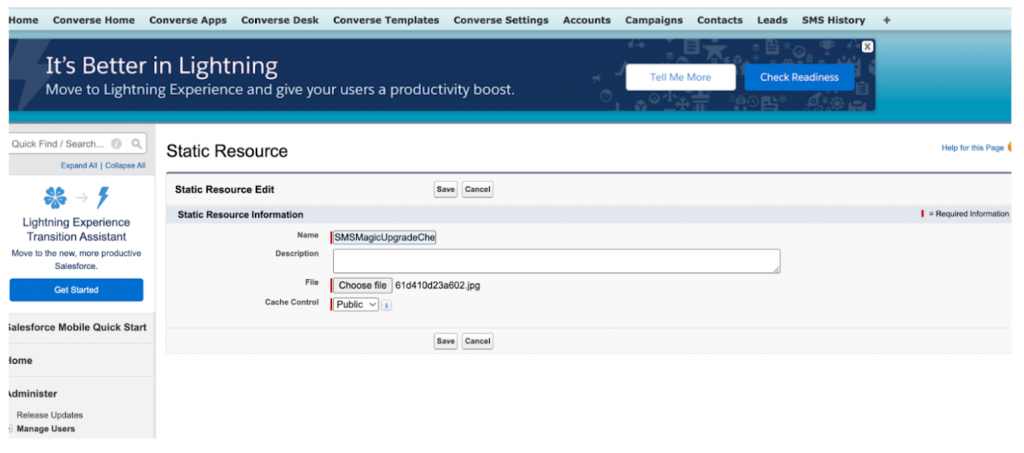Open the Manage Users sidebar item
The width and height of the screenshot is (1024, 453).
click(x=46, y=429)
